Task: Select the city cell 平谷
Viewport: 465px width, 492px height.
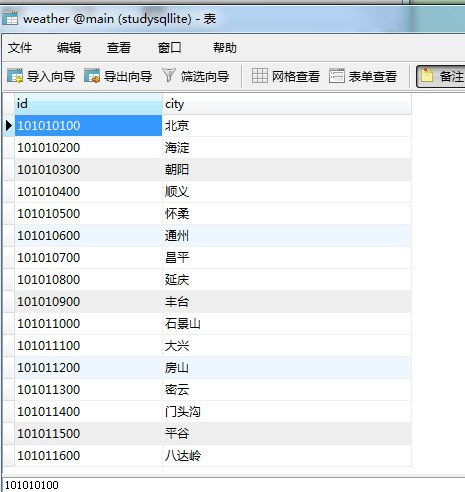Action: (x=287, y=434)
